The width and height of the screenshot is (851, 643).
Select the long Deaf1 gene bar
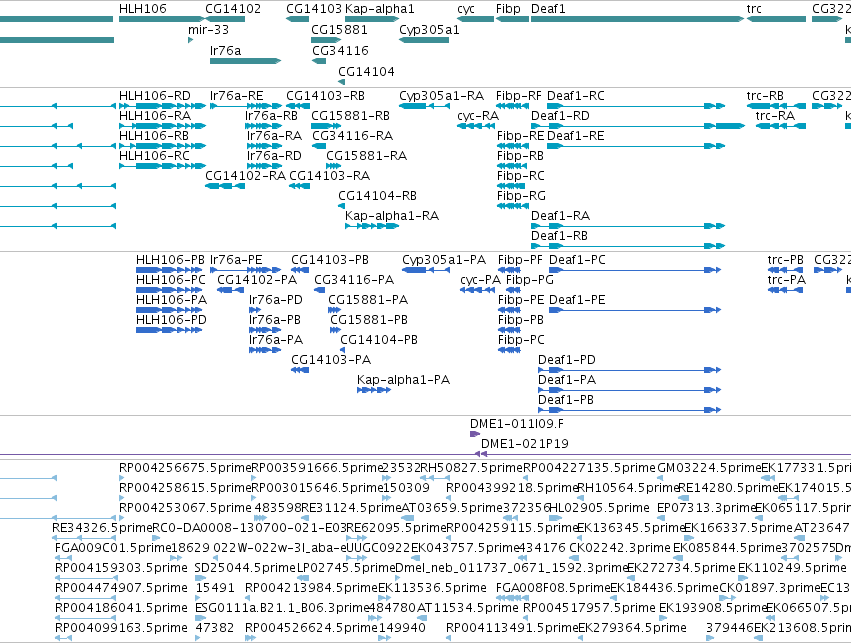tap(637, 19)
